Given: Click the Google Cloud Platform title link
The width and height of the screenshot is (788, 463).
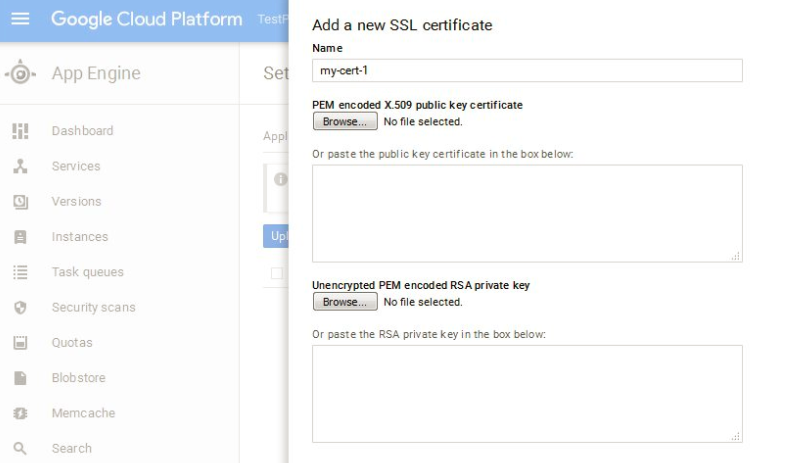Looking at the screenshot, I should (x=146, y=19).
